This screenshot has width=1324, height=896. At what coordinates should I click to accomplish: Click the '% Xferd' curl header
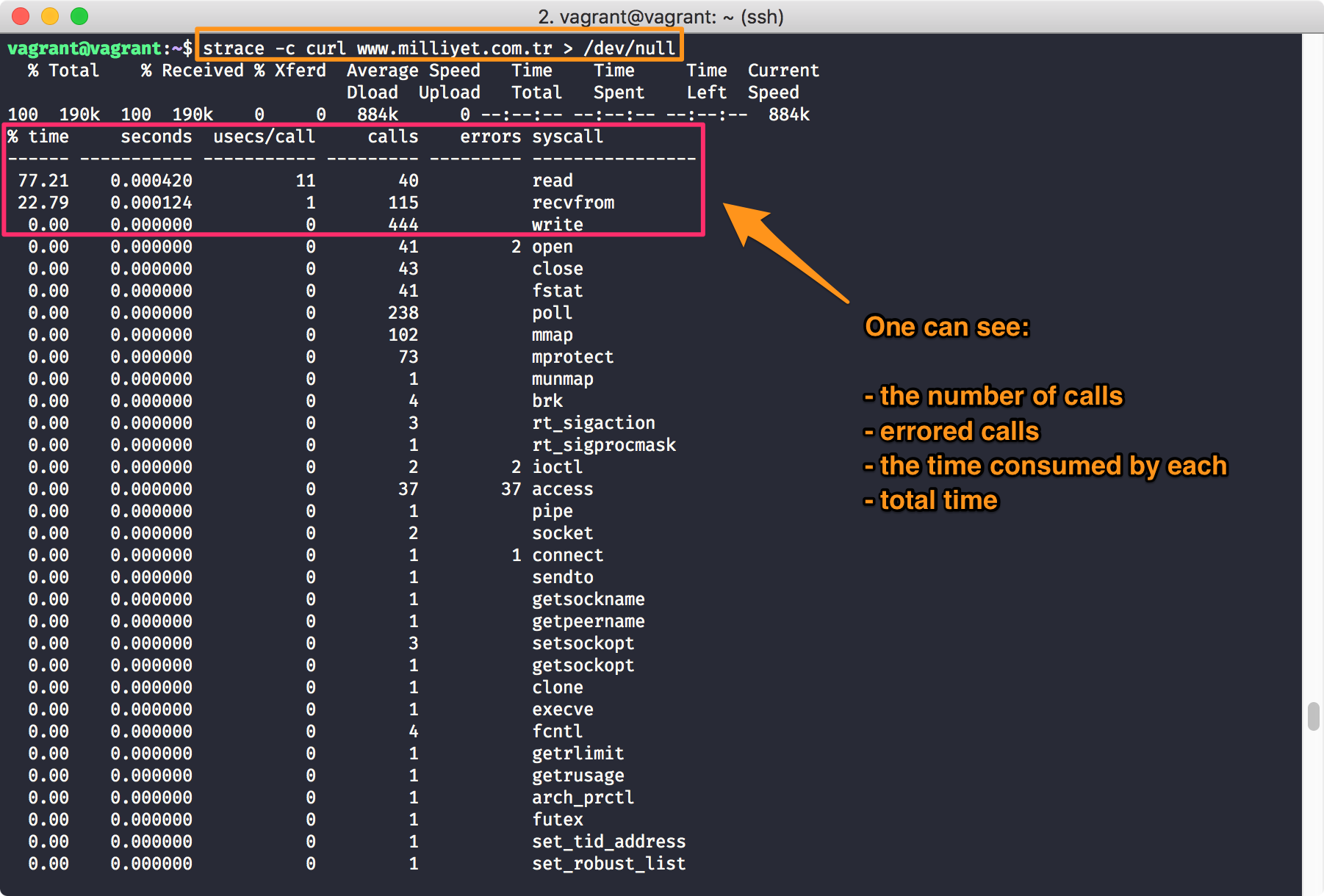coord(290,71)
